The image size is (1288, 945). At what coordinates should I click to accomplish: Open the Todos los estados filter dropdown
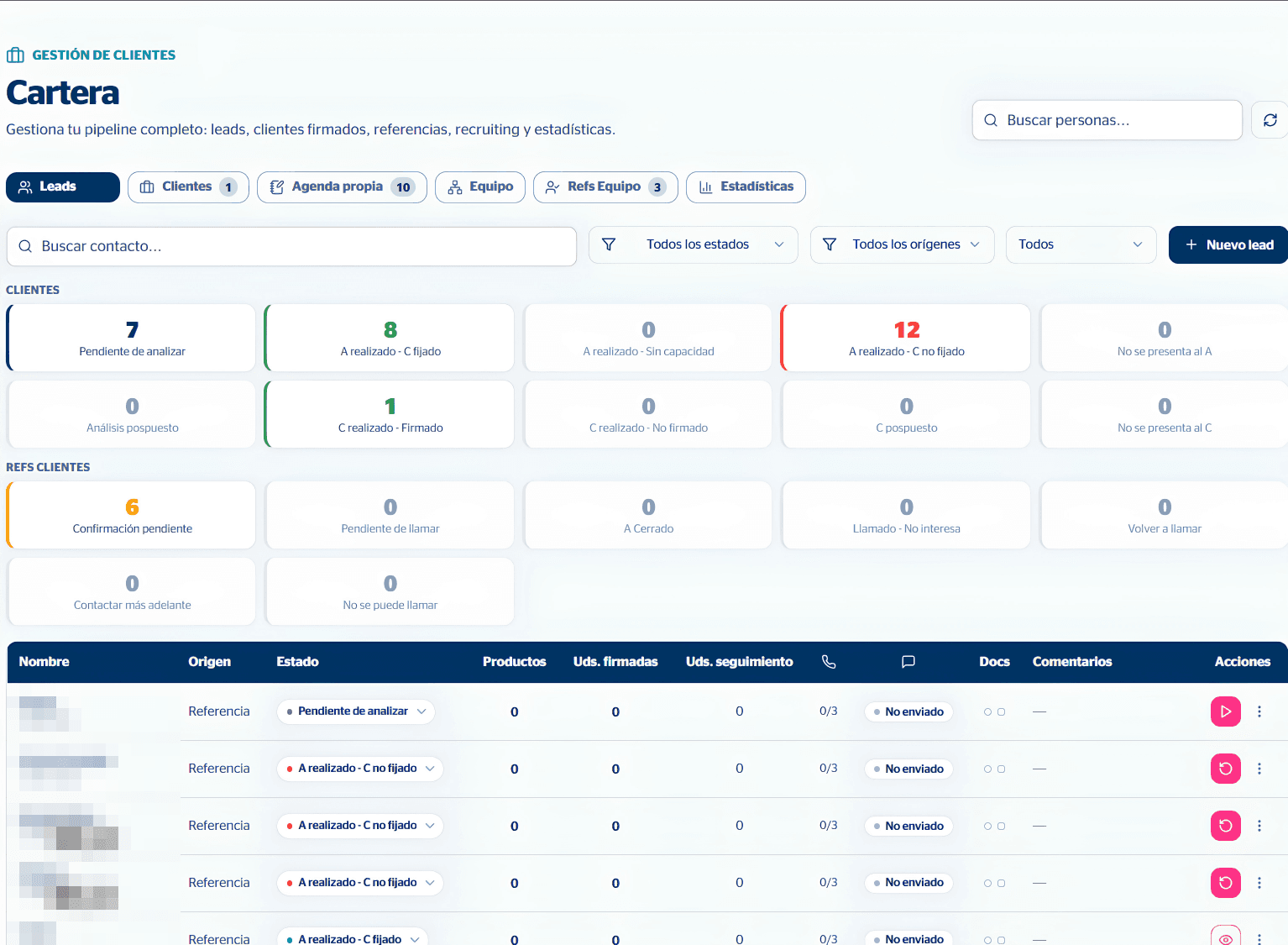point(694,244)
